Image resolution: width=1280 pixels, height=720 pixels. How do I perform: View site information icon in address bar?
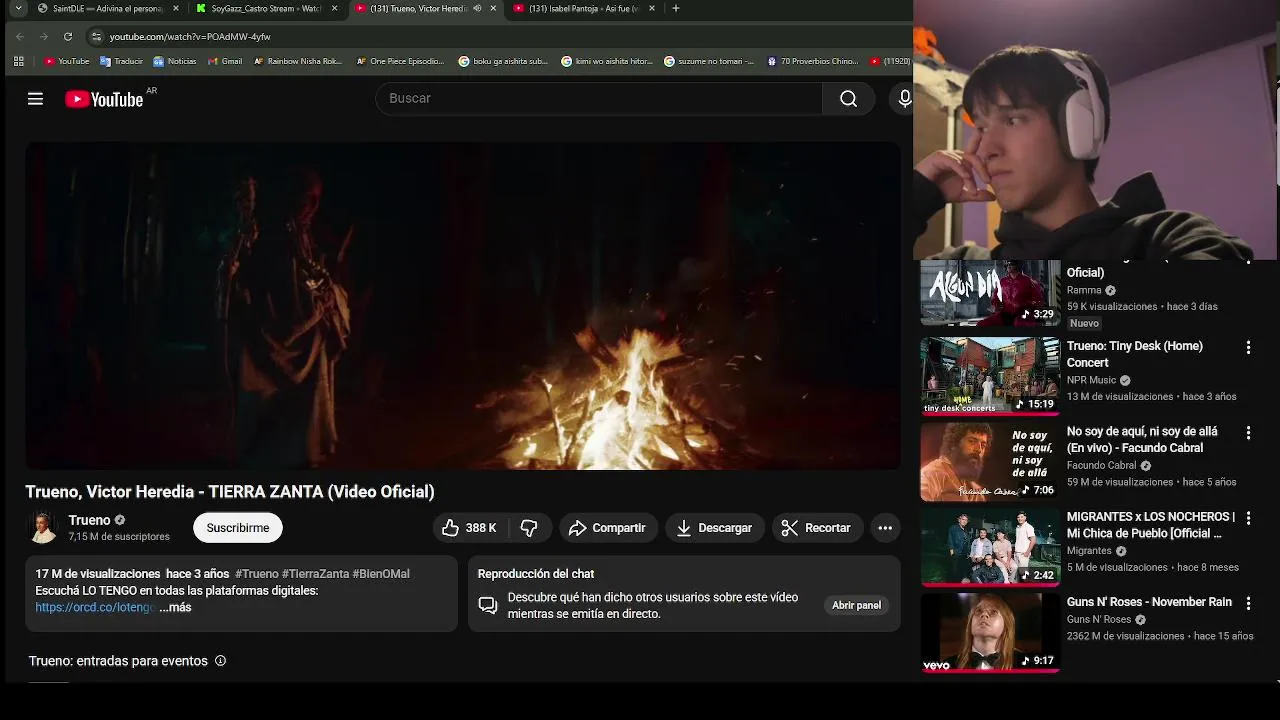(x=96, y=36)
